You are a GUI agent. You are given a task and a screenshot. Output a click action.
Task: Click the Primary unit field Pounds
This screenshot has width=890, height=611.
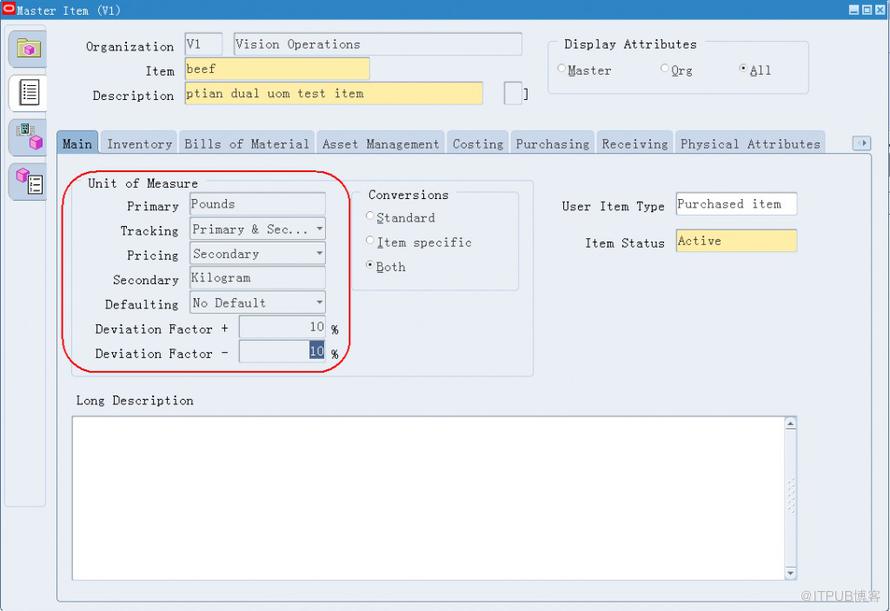257,204
